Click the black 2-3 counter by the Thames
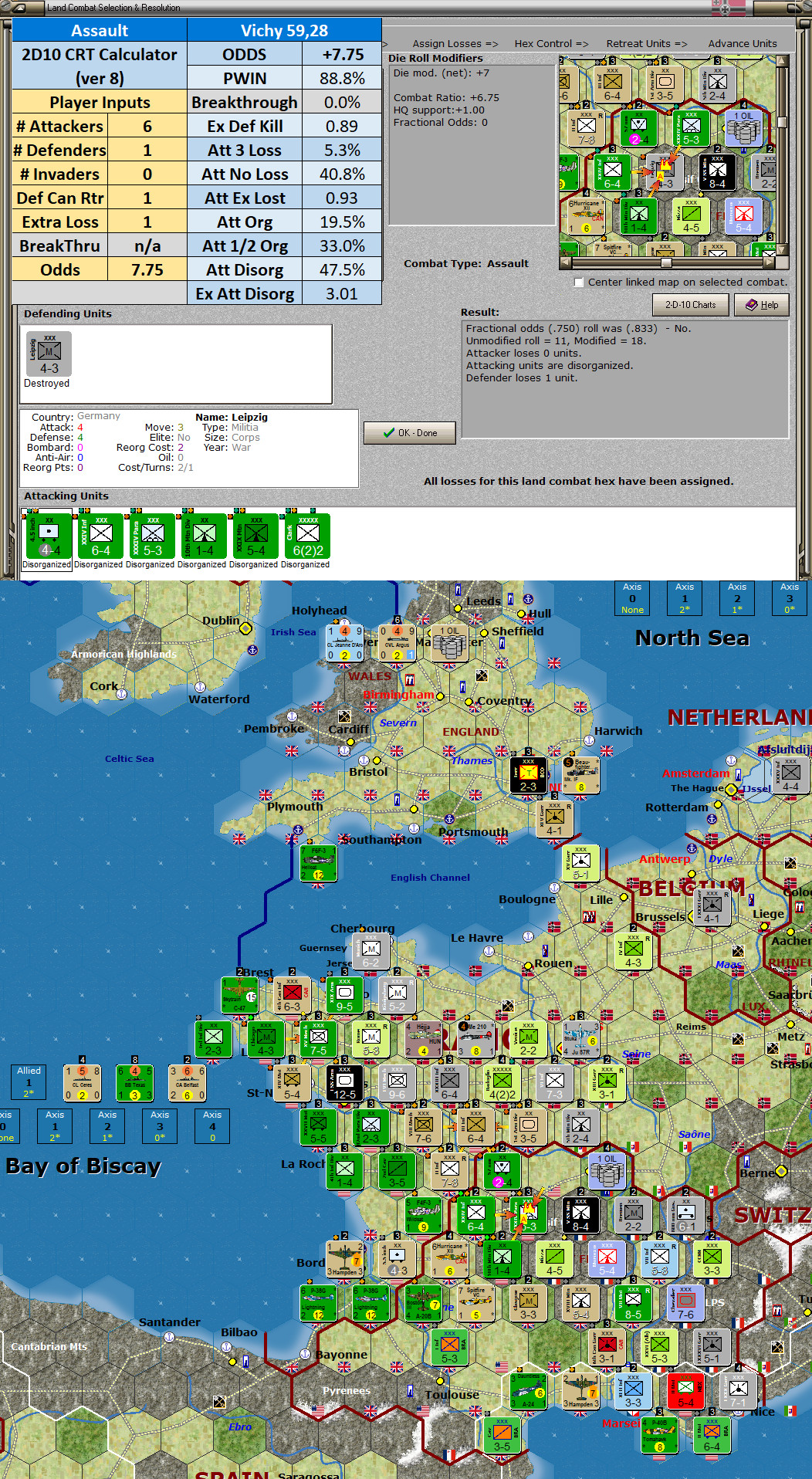The height and width of the screenshot is (1479, 812). pyautogui.click(x=528, y=775)
